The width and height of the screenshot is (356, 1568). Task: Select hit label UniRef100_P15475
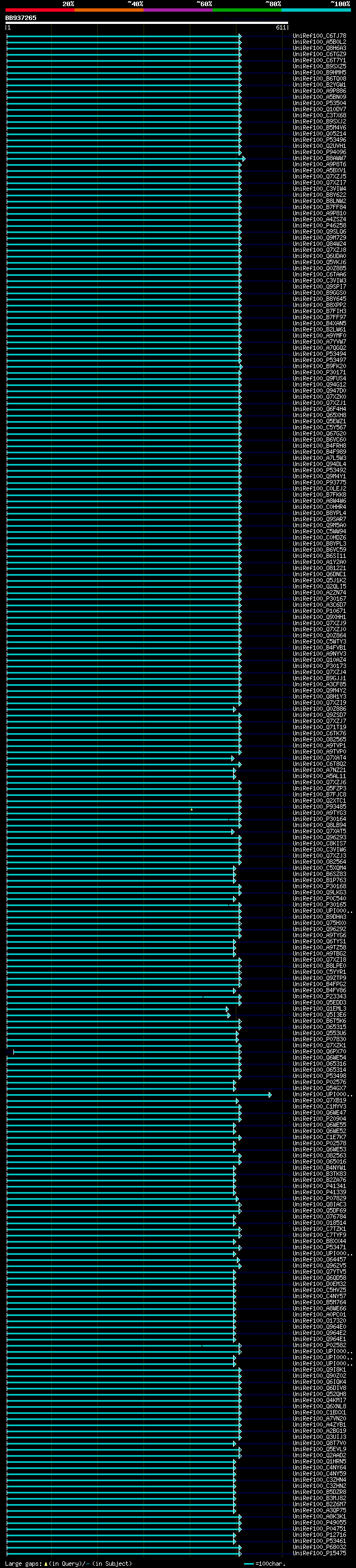pos(319,1553)
